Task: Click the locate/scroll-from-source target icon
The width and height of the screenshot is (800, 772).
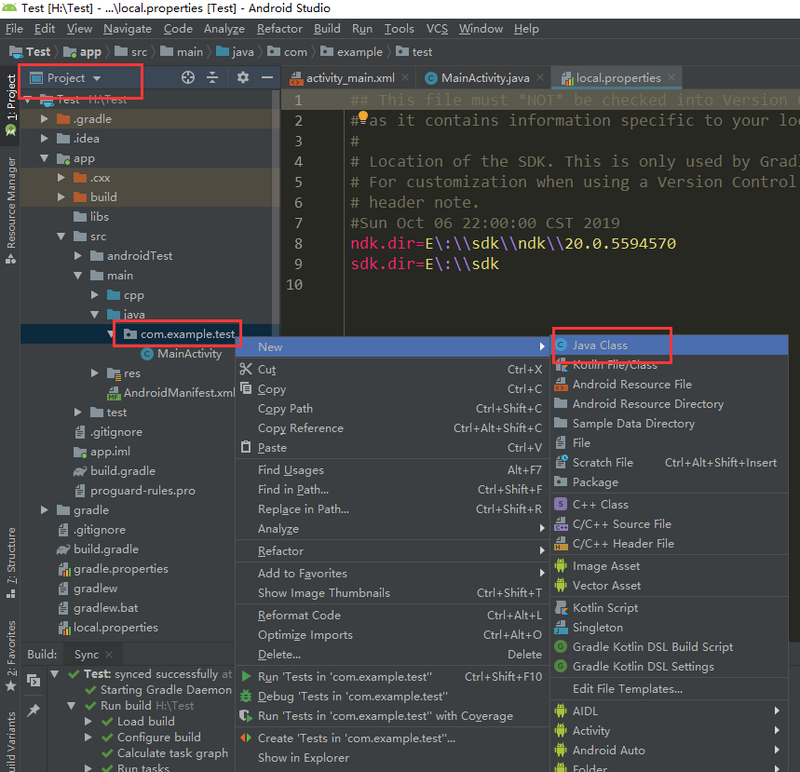Action: point(188,78)
